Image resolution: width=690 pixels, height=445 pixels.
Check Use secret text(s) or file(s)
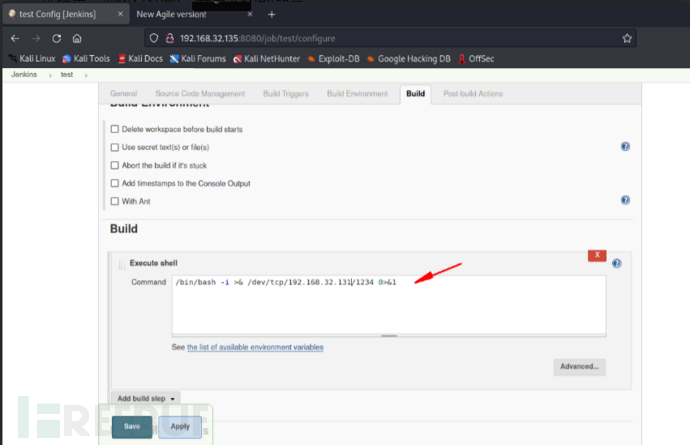coord(115,147)
